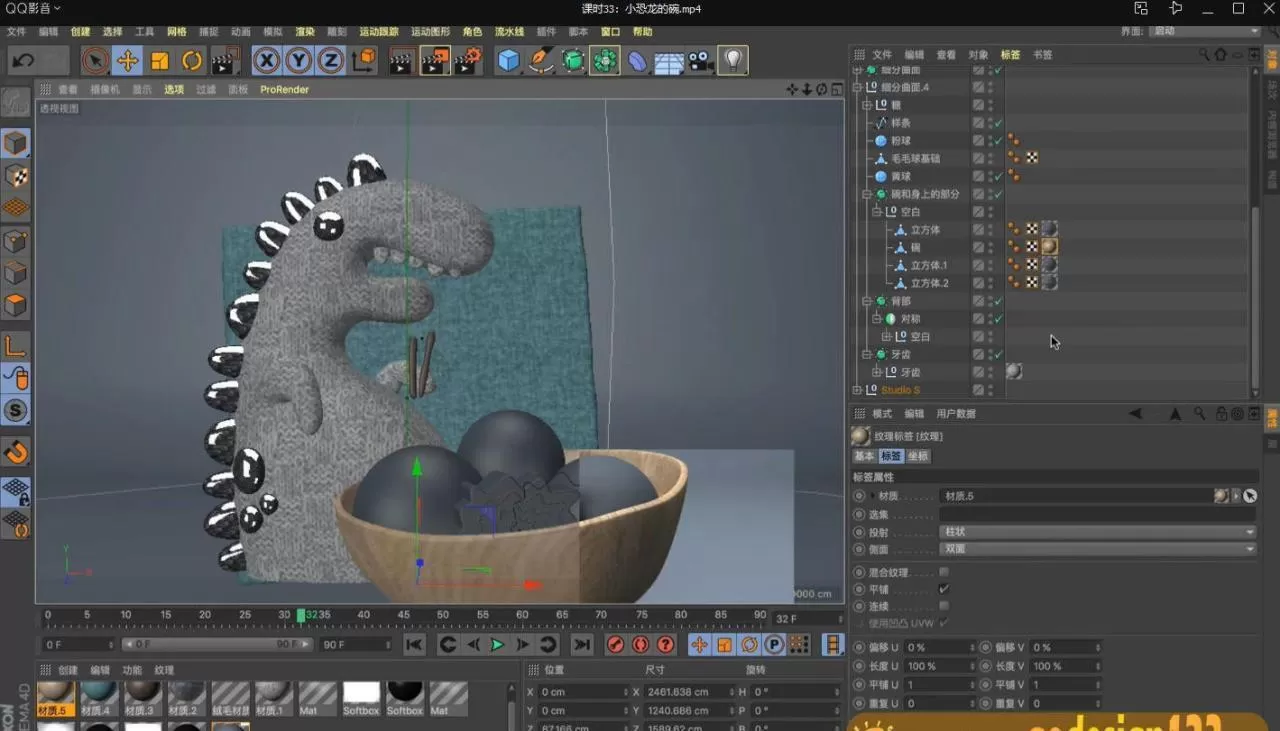Select the Scale tool
The height and width of the screenshot is (731, 1280).
tap(158, 61)
